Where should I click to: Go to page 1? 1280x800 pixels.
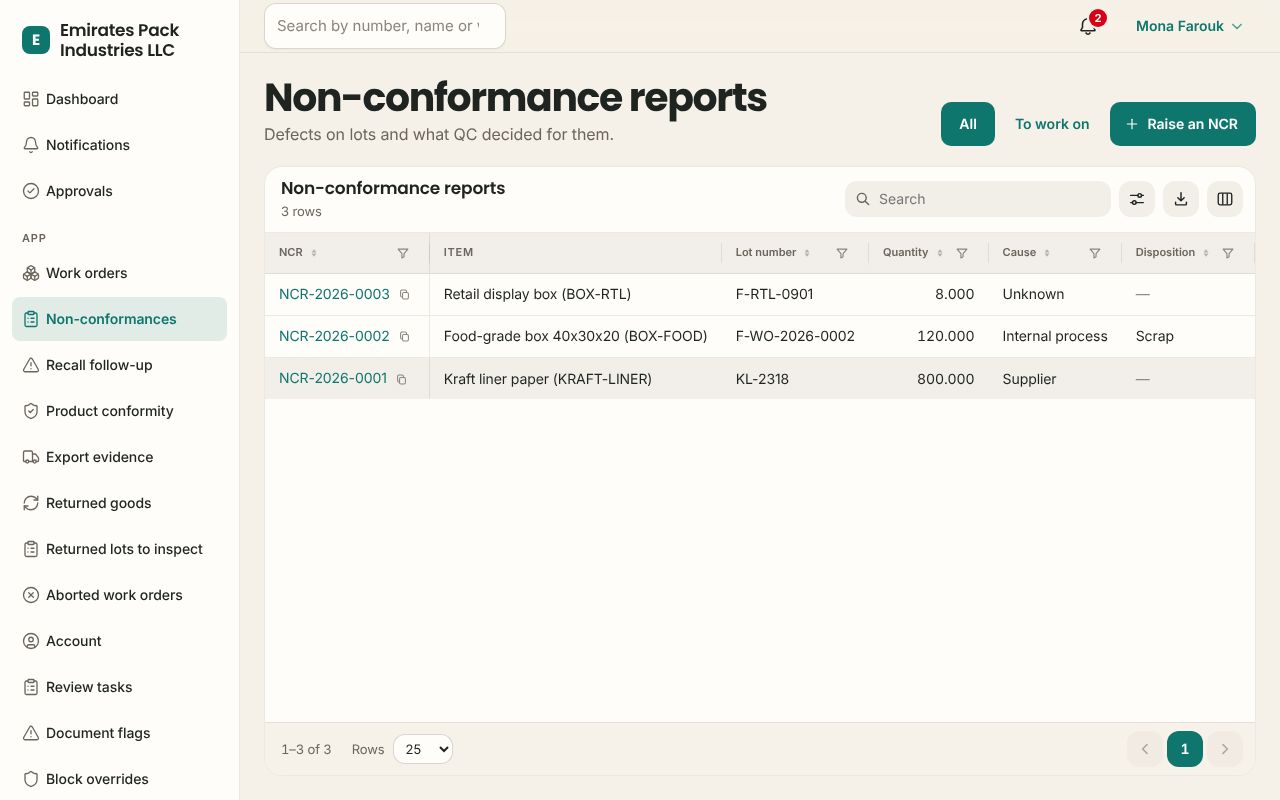(x=1185, y=749)
